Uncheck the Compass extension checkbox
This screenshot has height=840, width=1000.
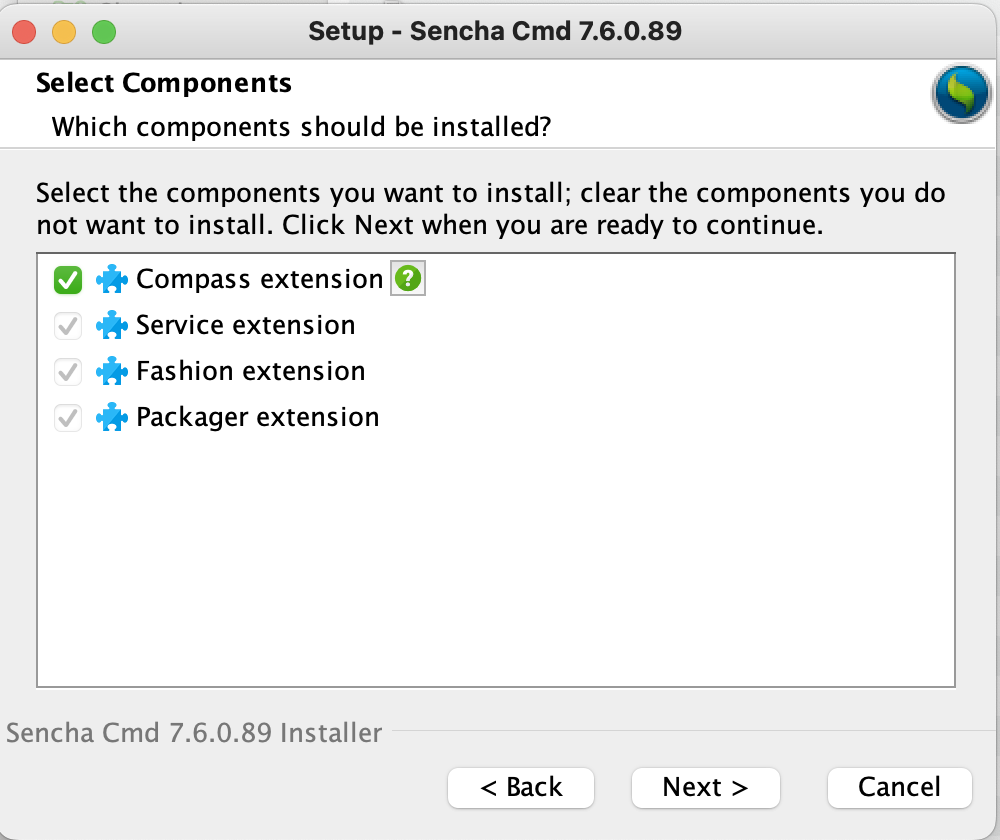(68, 281)
